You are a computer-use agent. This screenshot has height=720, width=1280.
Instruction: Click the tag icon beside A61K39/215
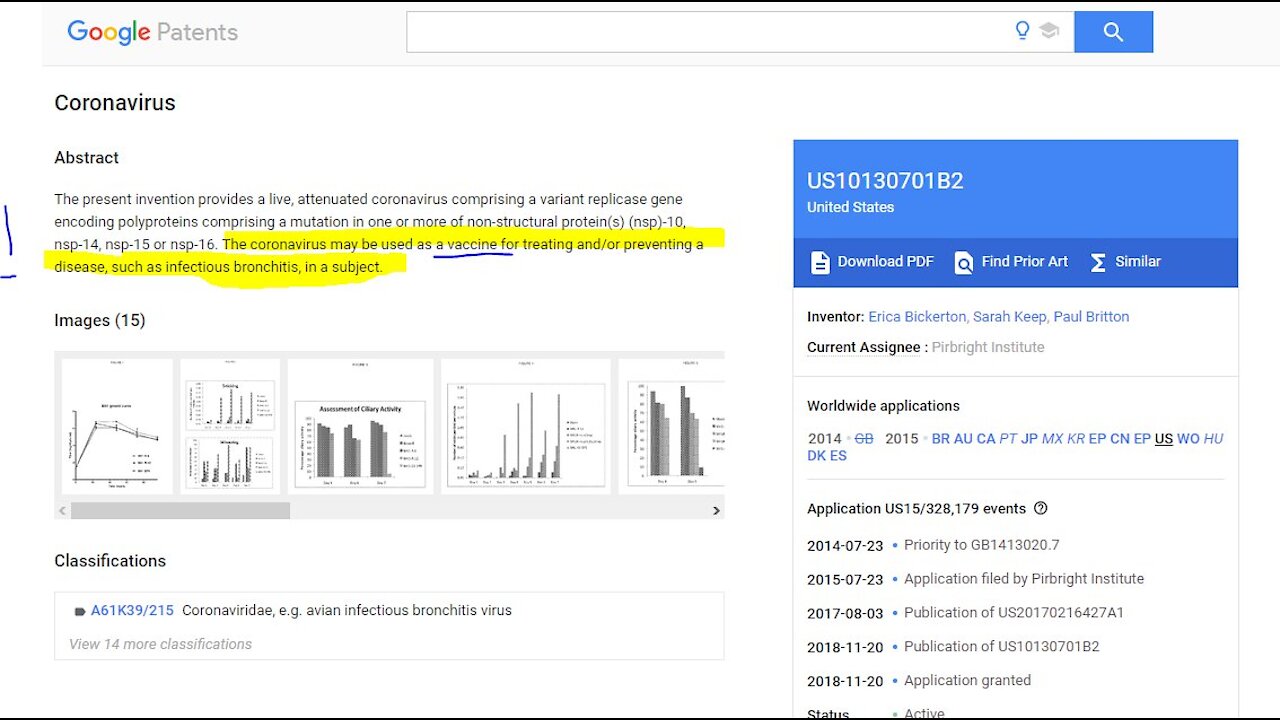click(x=80, y=611)
